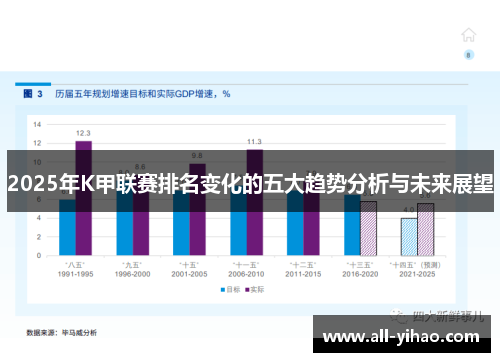Click the 14 y-axis tick label

point(37,125)
